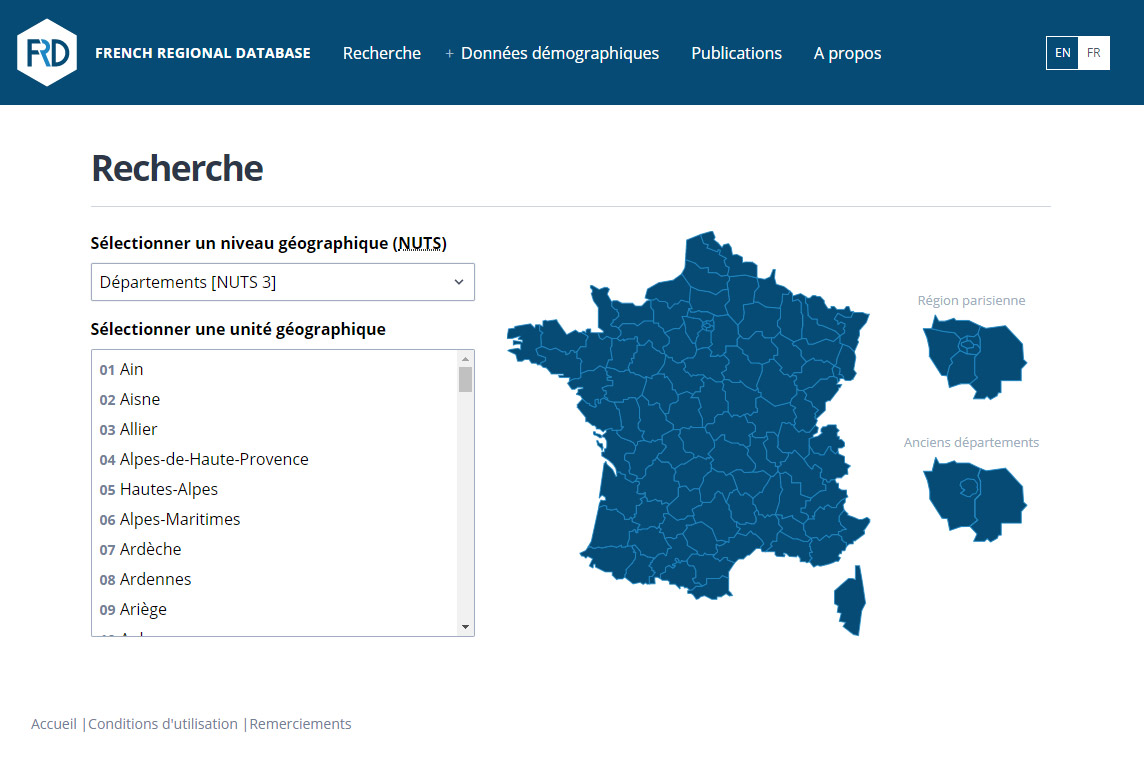1144x768 pixels.
Task: Click the list scrollbar down arrow
Action: coord(465,627)
